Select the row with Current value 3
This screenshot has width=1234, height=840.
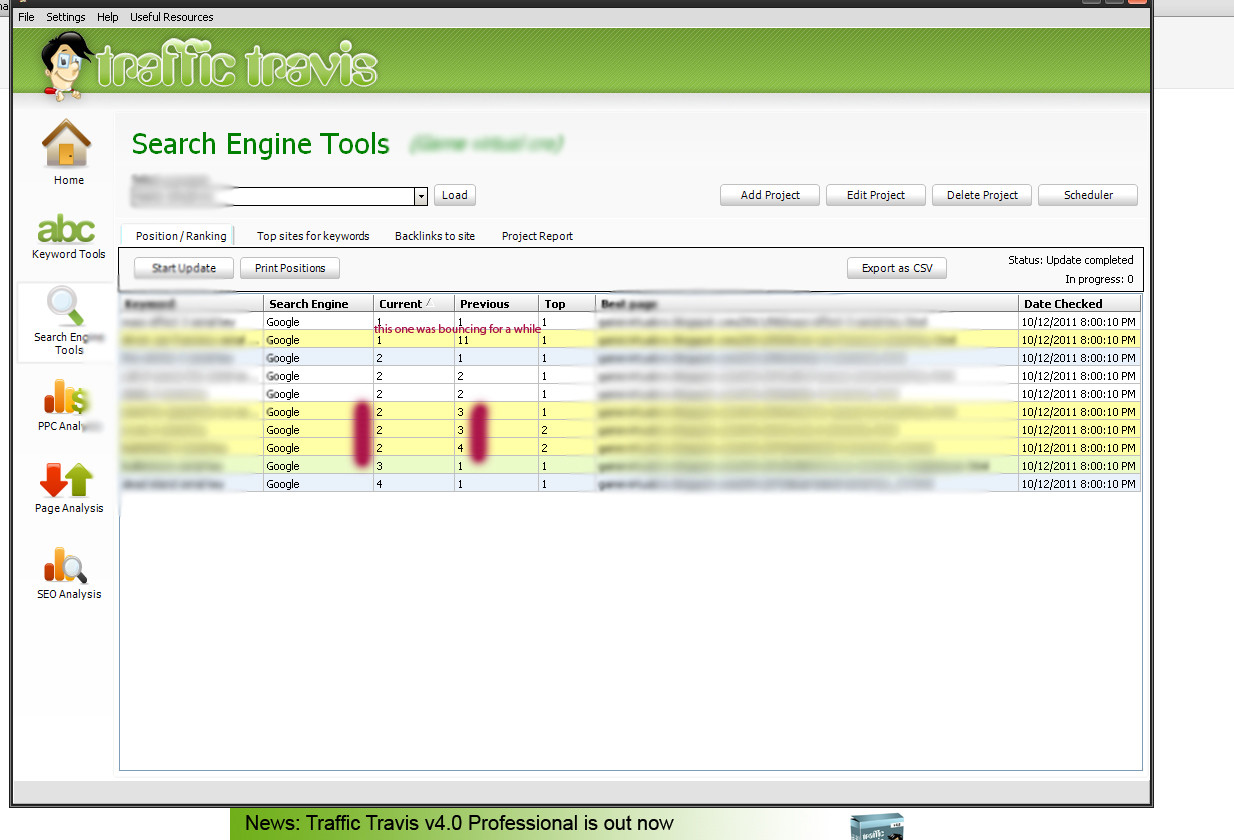[630, 466]
